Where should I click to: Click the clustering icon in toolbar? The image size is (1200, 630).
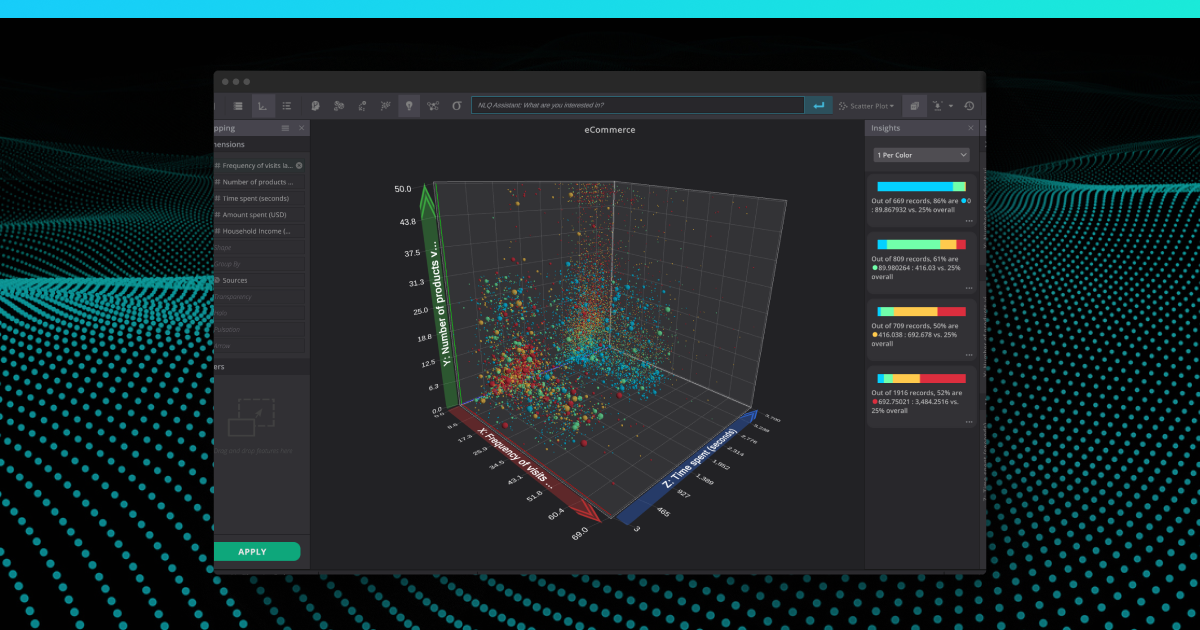click(x=339, y=105)
